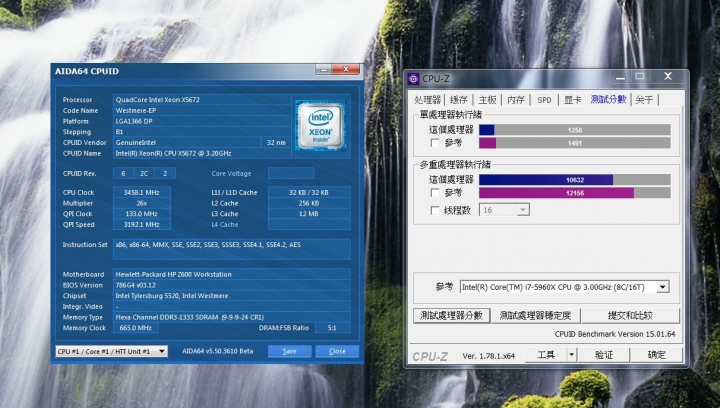Switch to the 缓存 tab

tap(459, 100)
